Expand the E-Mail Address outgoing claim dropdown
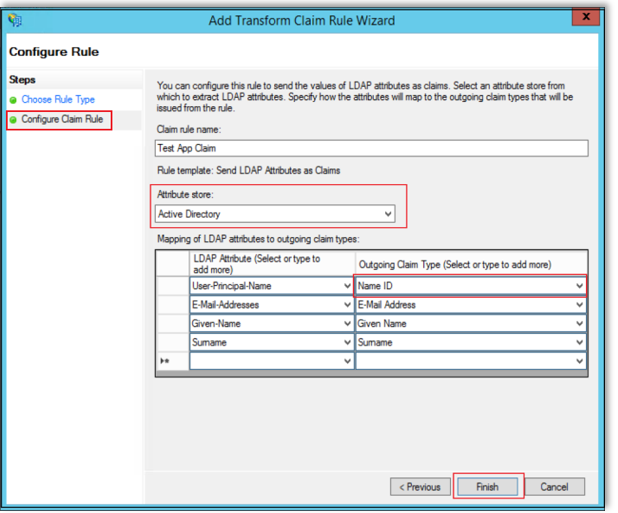 coord(579,305)
